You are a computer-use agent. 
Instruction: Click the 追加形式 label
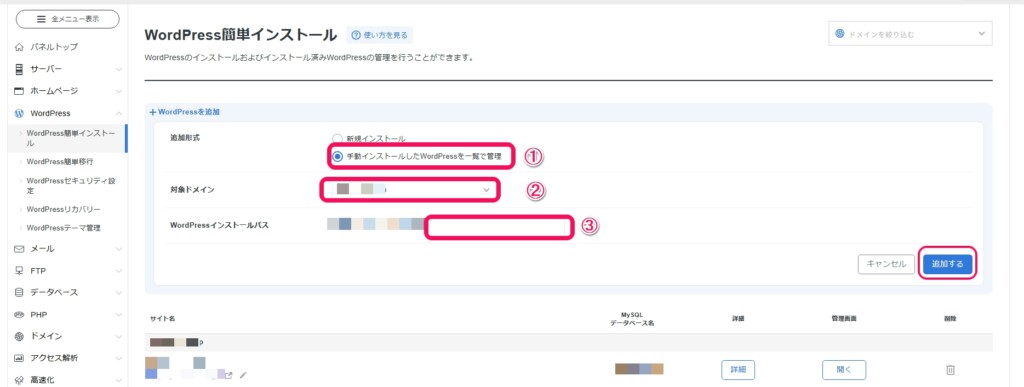(x=185, y=139)
